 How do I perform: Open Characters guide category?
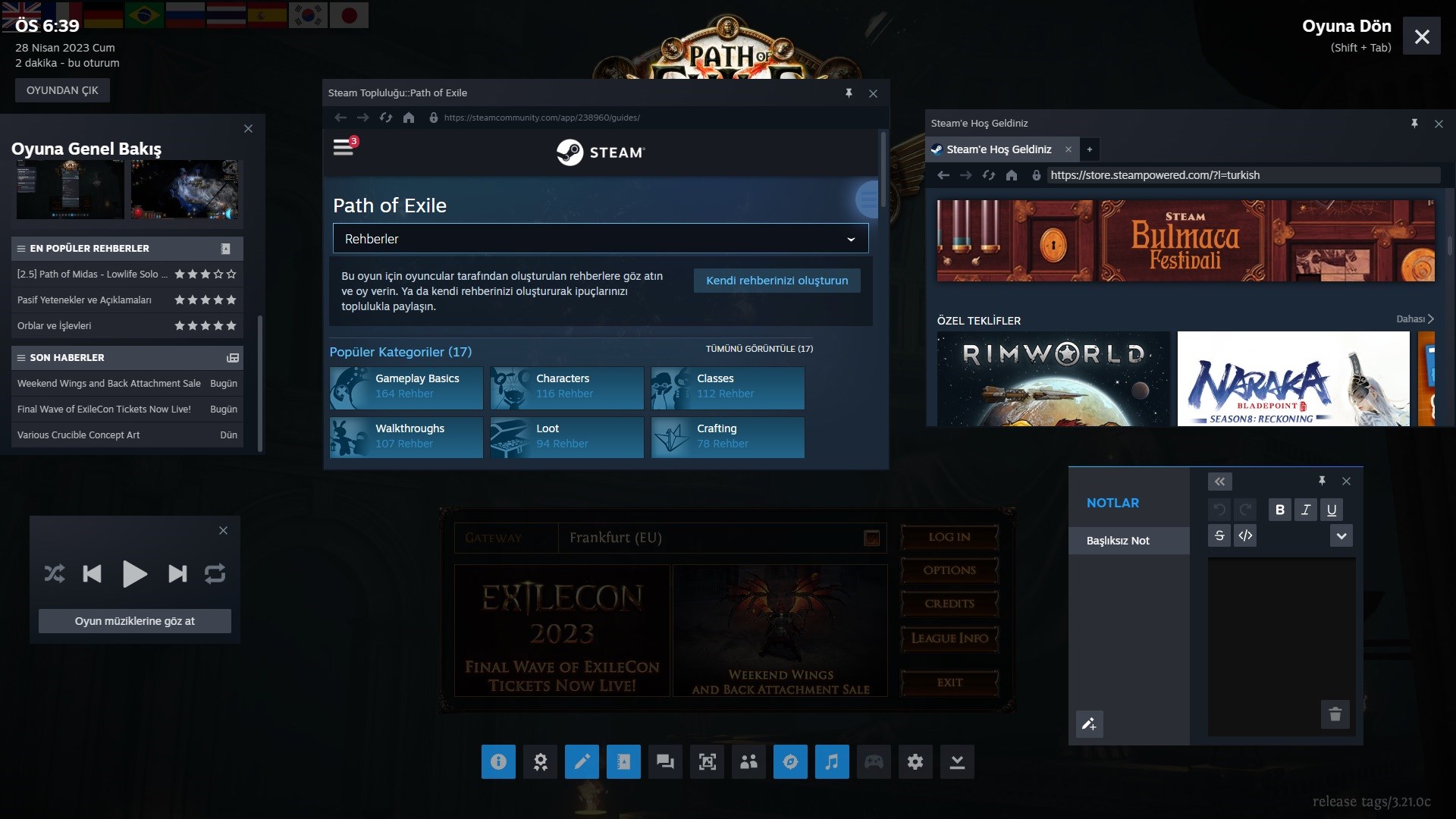pos(567,388)
